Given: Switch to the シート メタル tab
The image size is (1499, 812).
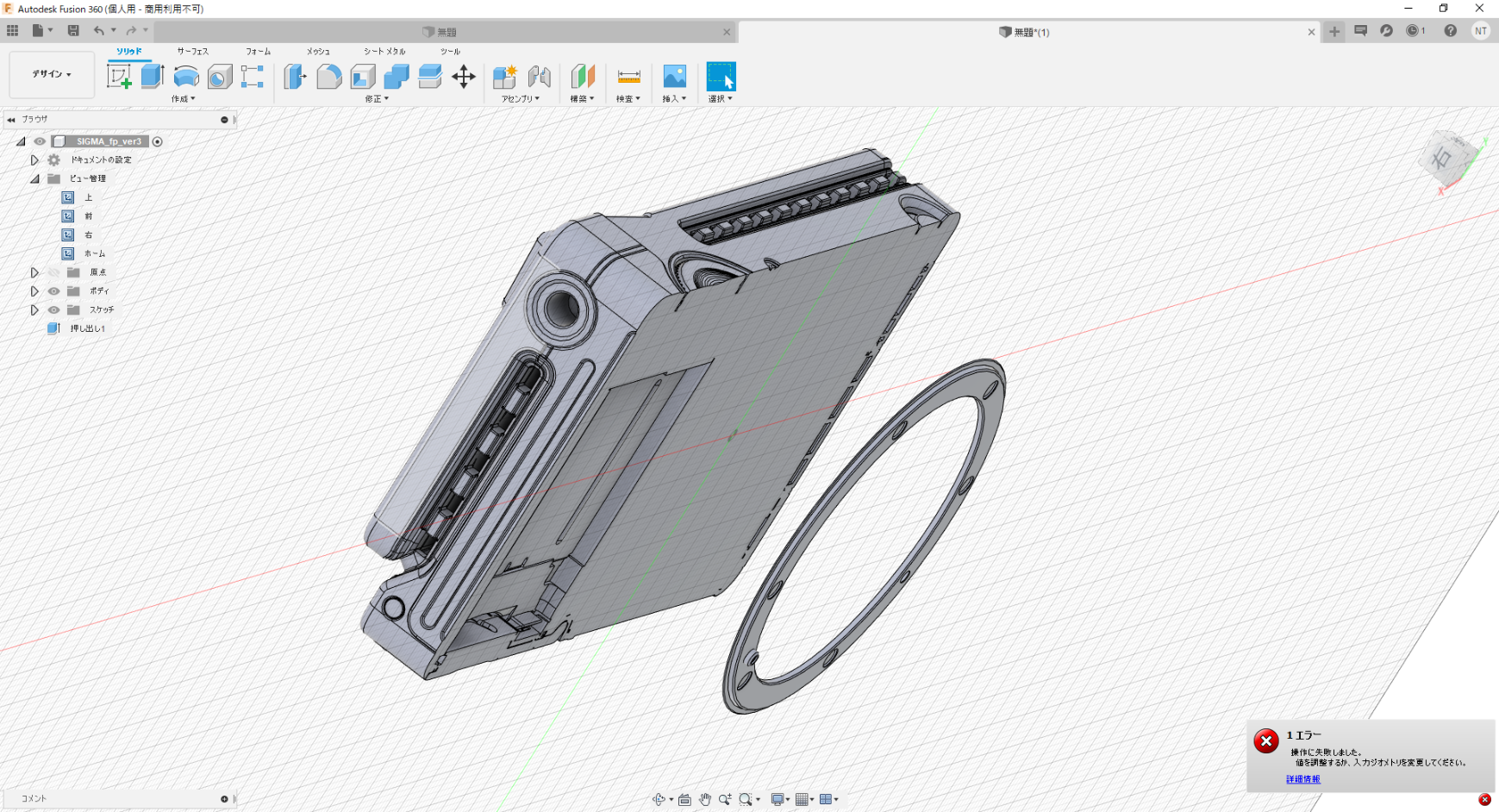Looking at the screenshot, I should point(384,52).
